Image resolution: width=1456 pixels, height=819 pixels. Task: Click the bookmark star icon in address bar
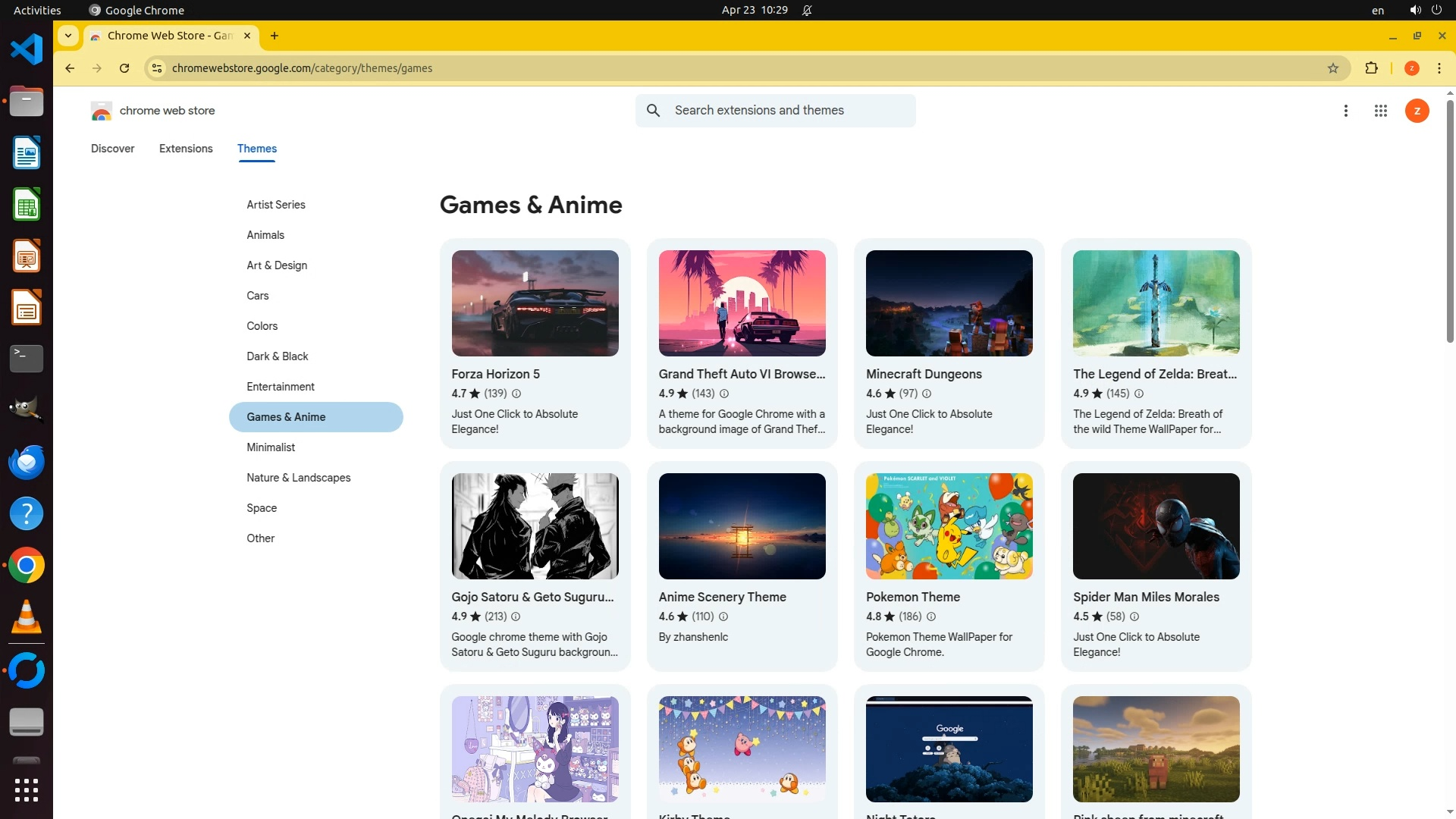[1333, 68]
